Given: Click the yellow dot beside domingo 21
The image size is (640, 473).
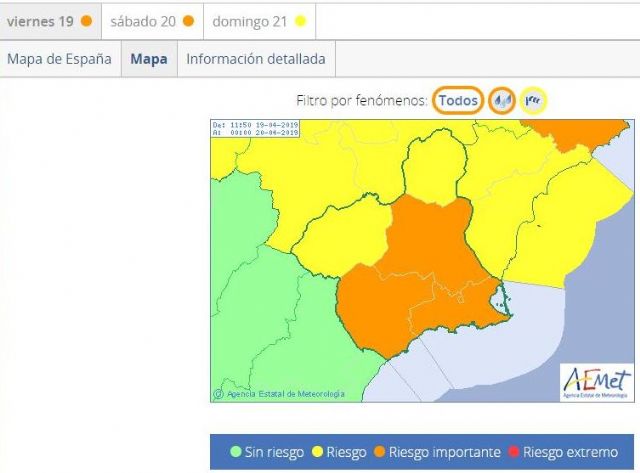Looking at the screenshot, I should (x=300, y=21).
